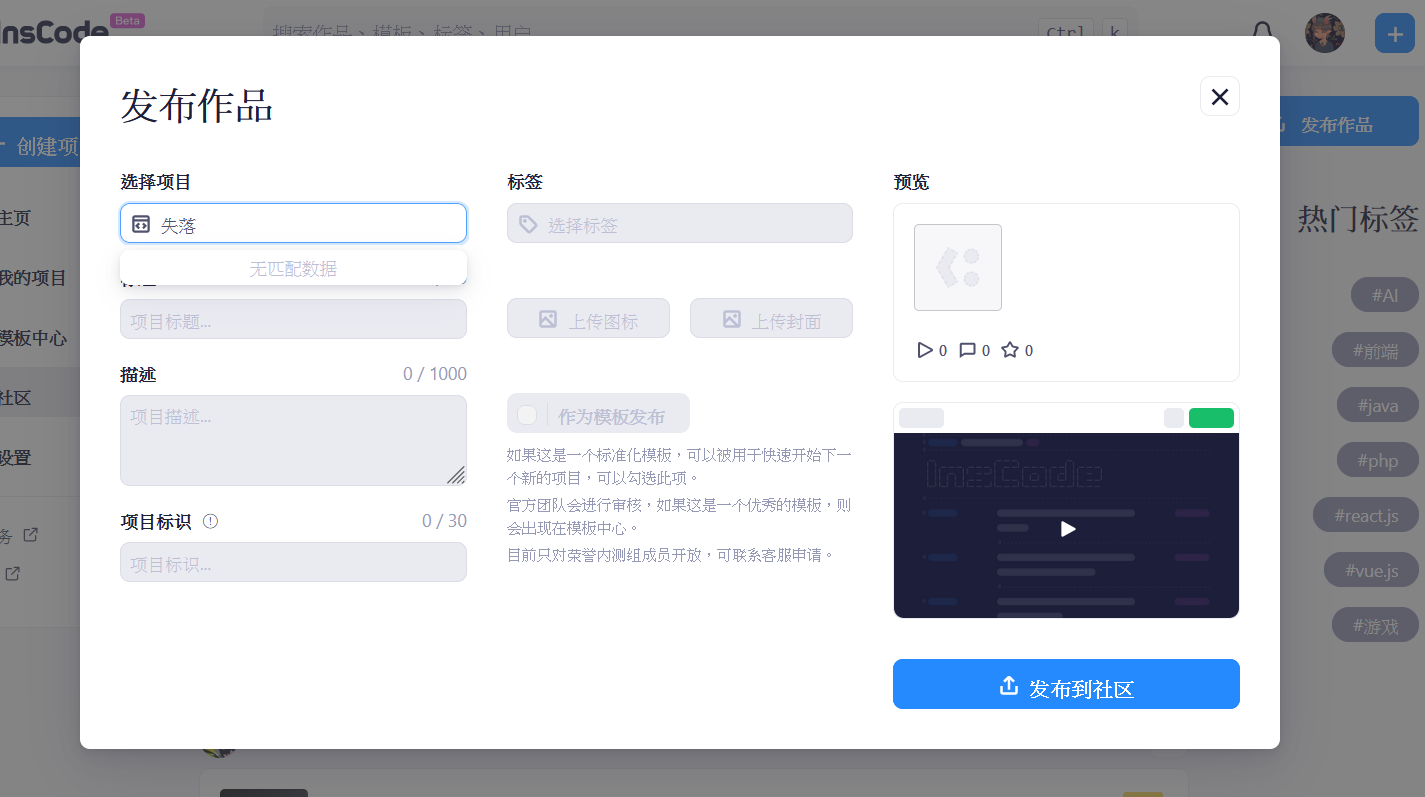The width and height of the screenshot is (1425, 797).
Task: Click the 上传封面 button
Action: (x=771, y=318)
